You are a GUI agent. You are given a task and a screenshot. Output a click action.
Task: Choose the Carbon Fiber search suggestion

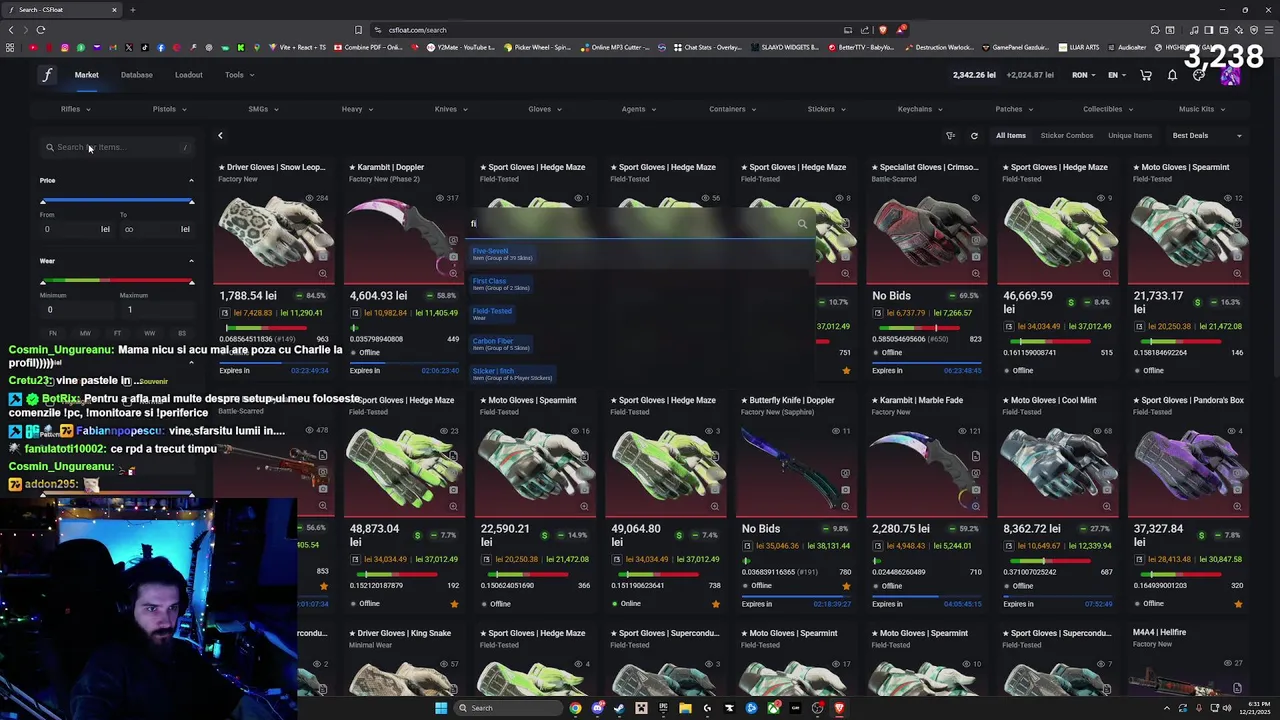tap(640, 344)
